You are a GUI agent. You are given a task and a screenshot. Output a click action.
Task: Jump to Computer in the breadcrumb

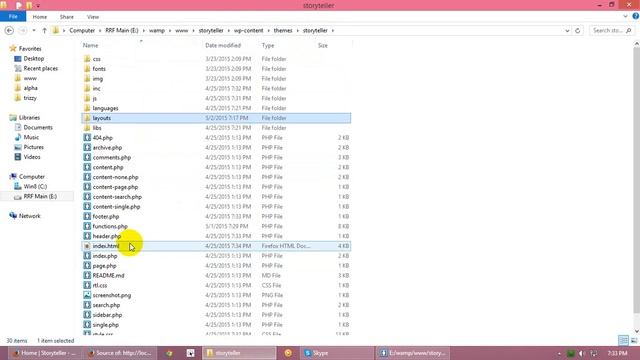82,31
